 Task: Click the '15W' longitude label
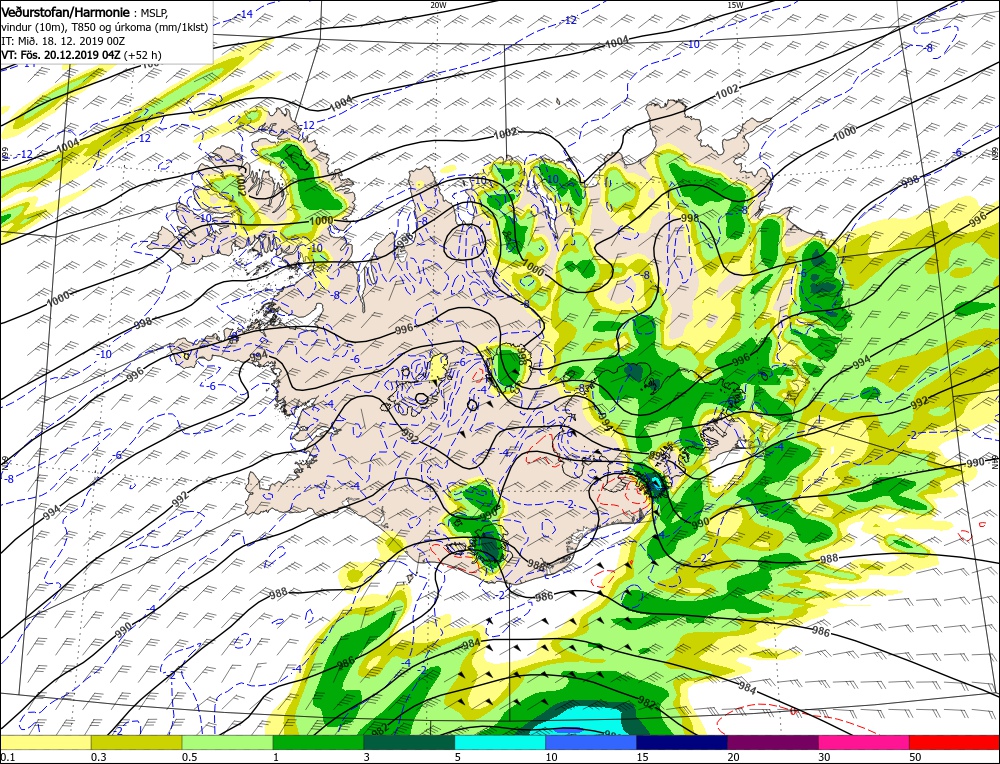[735, 4]
